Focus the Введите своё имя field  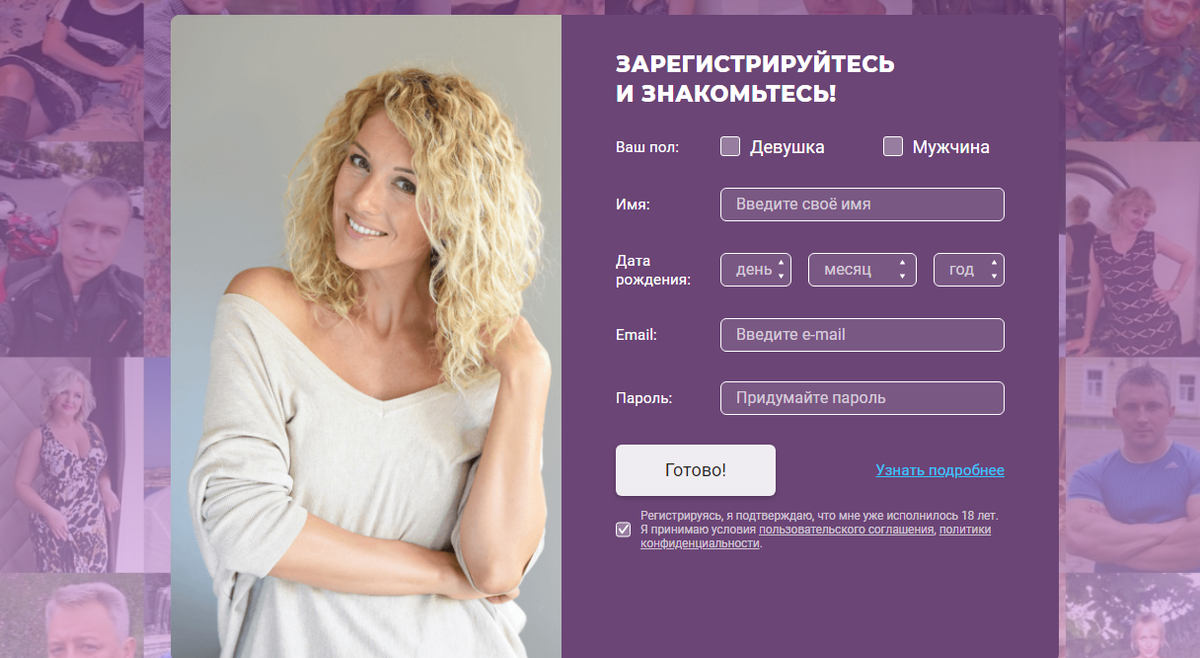(862, 204)
